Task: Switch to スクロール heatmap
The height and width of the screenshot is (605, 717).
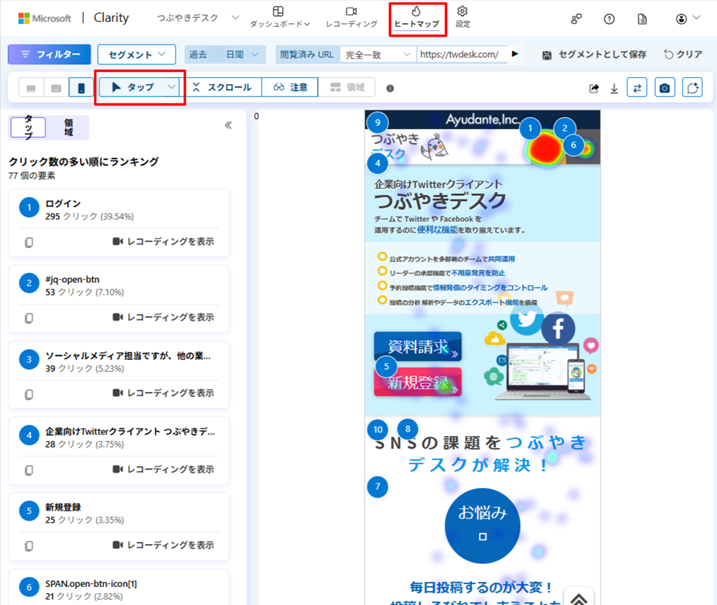Action: point(221,87)
